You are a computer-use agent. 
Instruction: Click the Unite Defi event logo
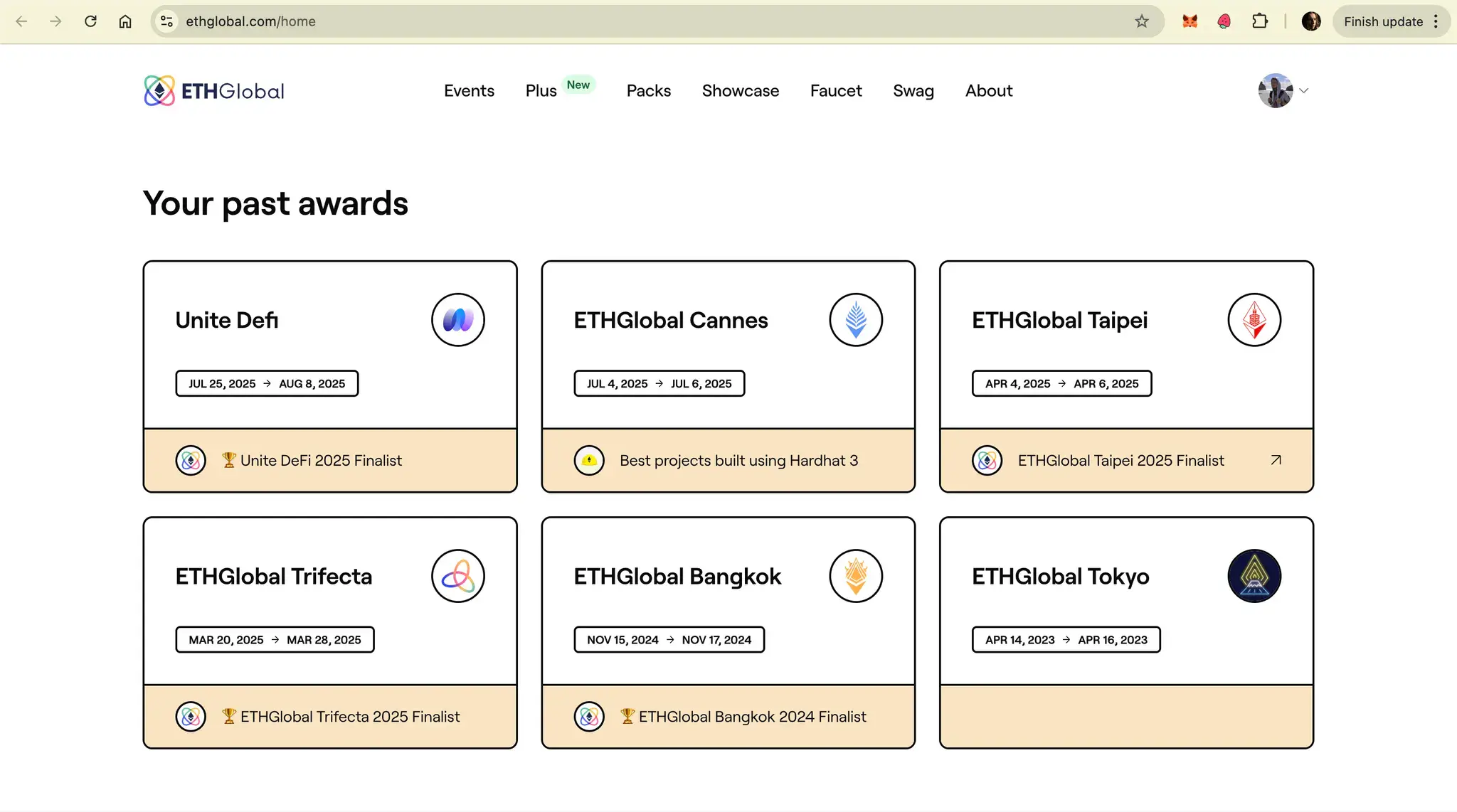click(x=458, y=320)
